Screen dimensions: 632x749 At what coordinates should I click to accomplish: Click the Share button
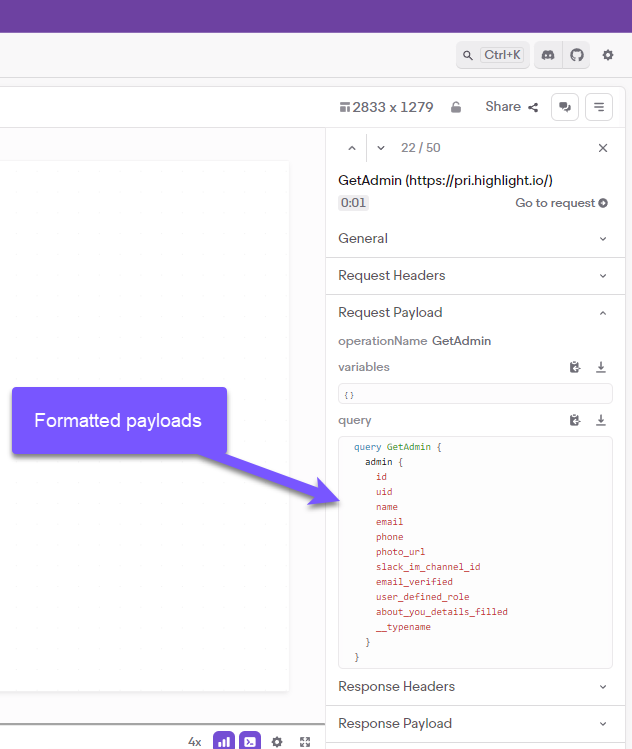pyautogui.click(x=511, y=107)
